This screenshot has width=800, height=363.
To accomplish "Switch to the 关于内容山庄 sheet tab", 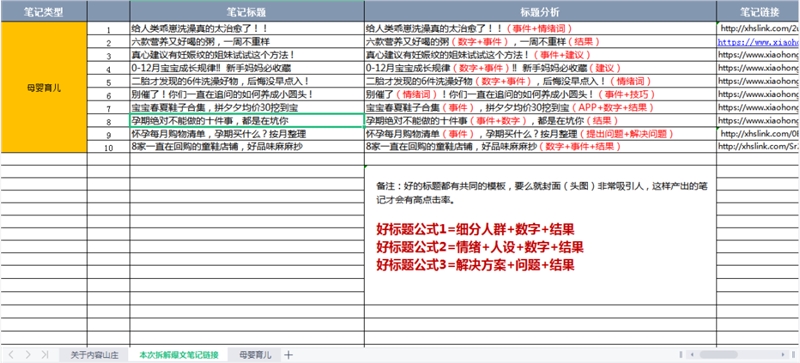I will click(x=94, y=355).
